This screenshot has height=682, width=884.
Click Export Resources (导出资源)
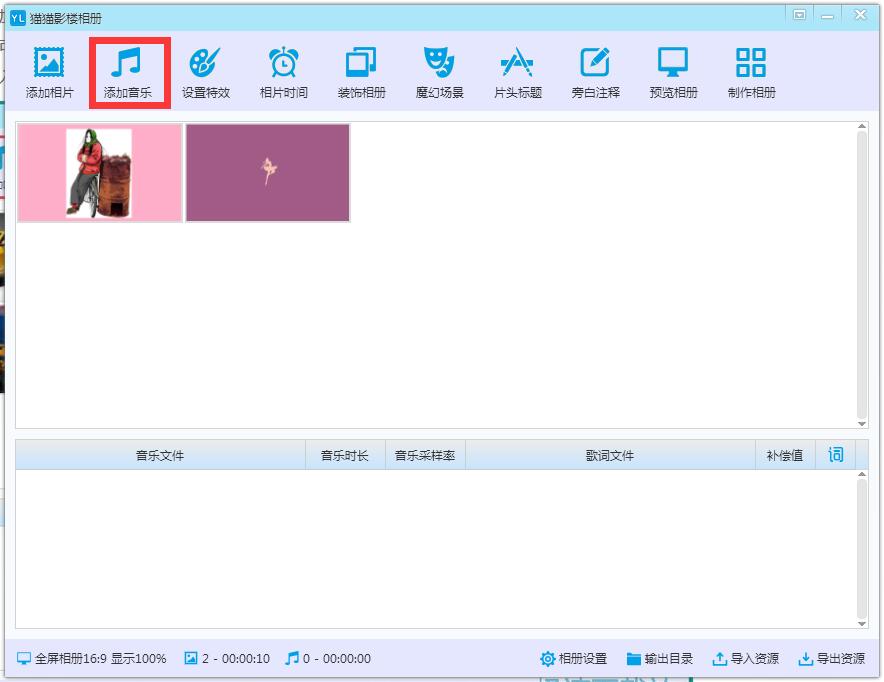point(831,659)
